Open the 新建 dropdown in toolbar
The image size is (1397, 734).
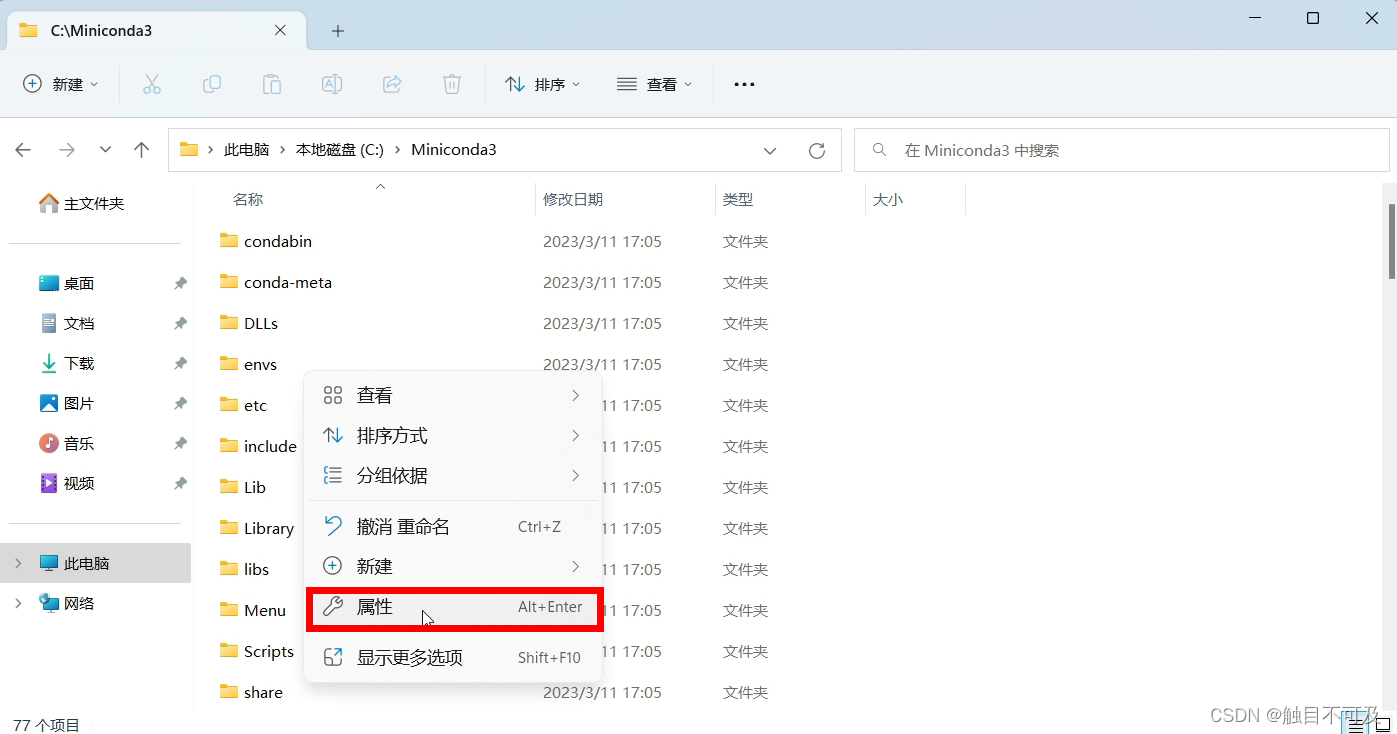(x=61, y=85)
